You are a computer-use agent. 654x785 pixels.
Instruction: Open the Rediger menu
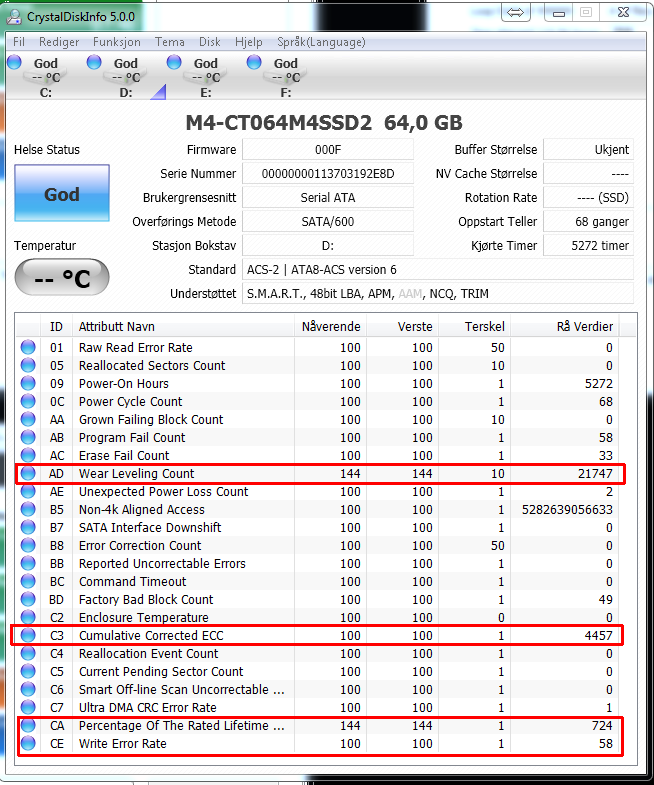(59, 42)
